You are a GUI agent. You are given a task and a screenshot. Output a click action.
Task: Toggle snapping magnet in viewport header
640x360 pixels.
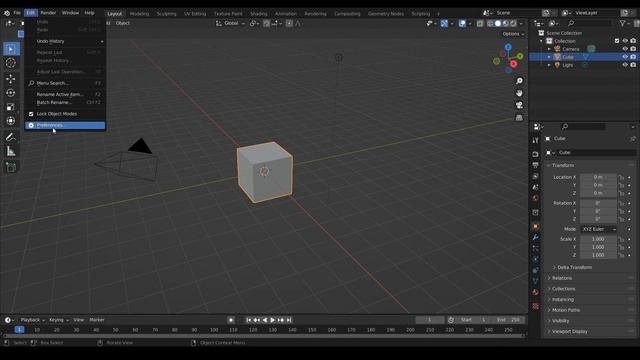(x=267, y=24)
